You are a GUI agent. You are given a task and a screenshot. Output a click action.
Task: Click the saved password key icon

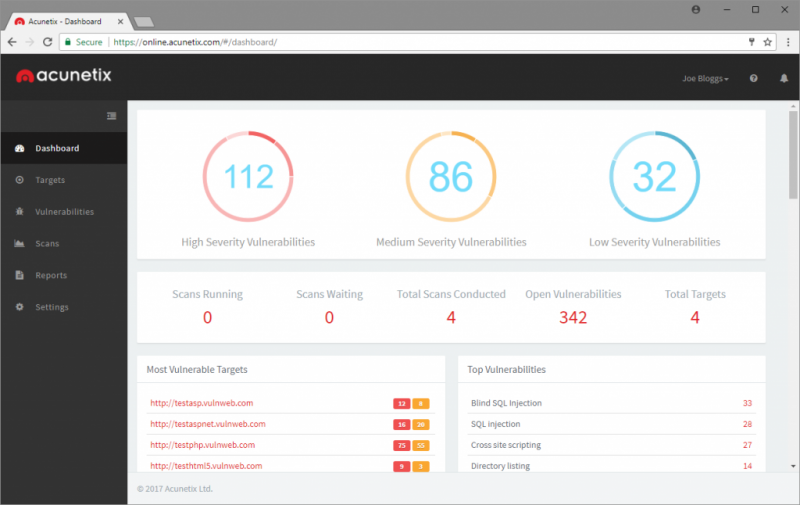[x=752, y=42]
